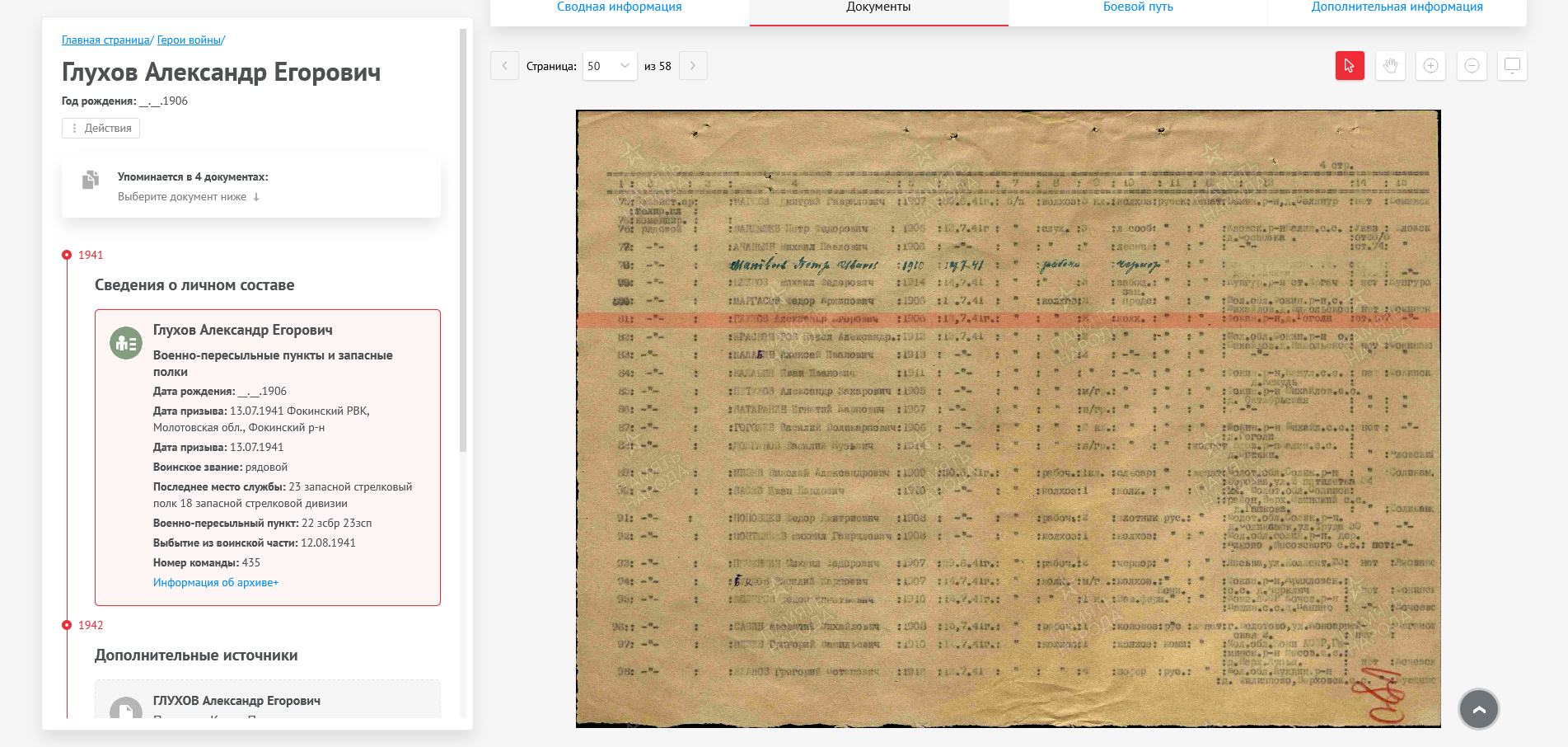
Task: Select the Глухов Александр Егорович record card title
Action: click(243, 330)
